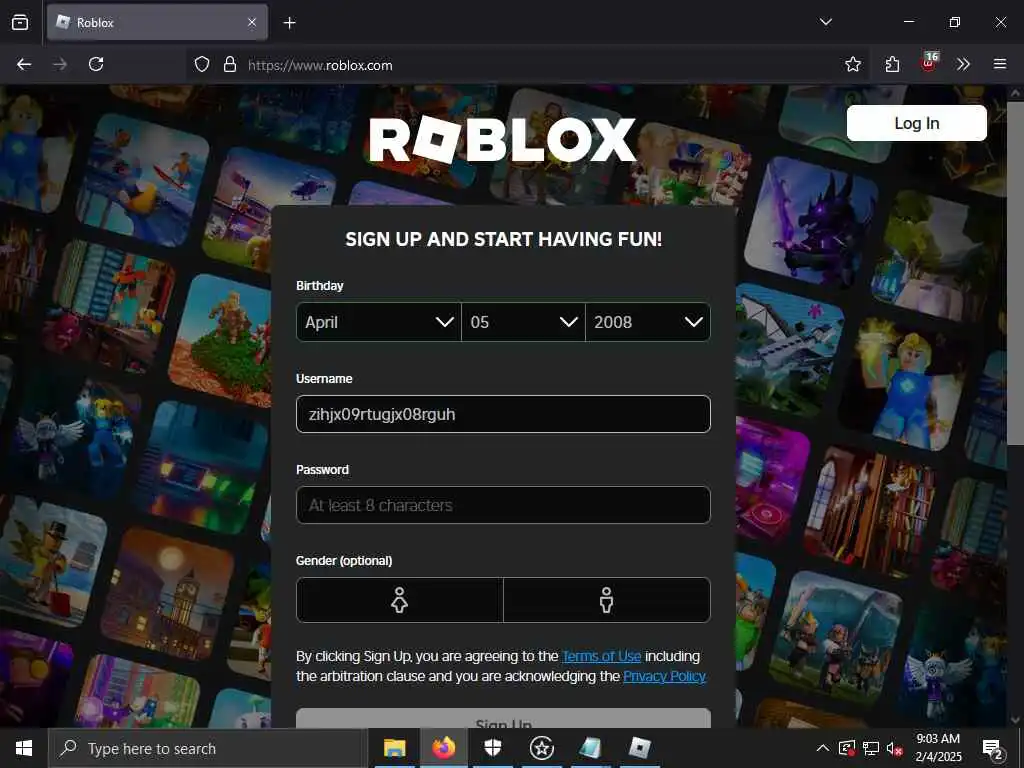Open File Explorer from the taskbar
1024x768 pixels.
[394, 748]
